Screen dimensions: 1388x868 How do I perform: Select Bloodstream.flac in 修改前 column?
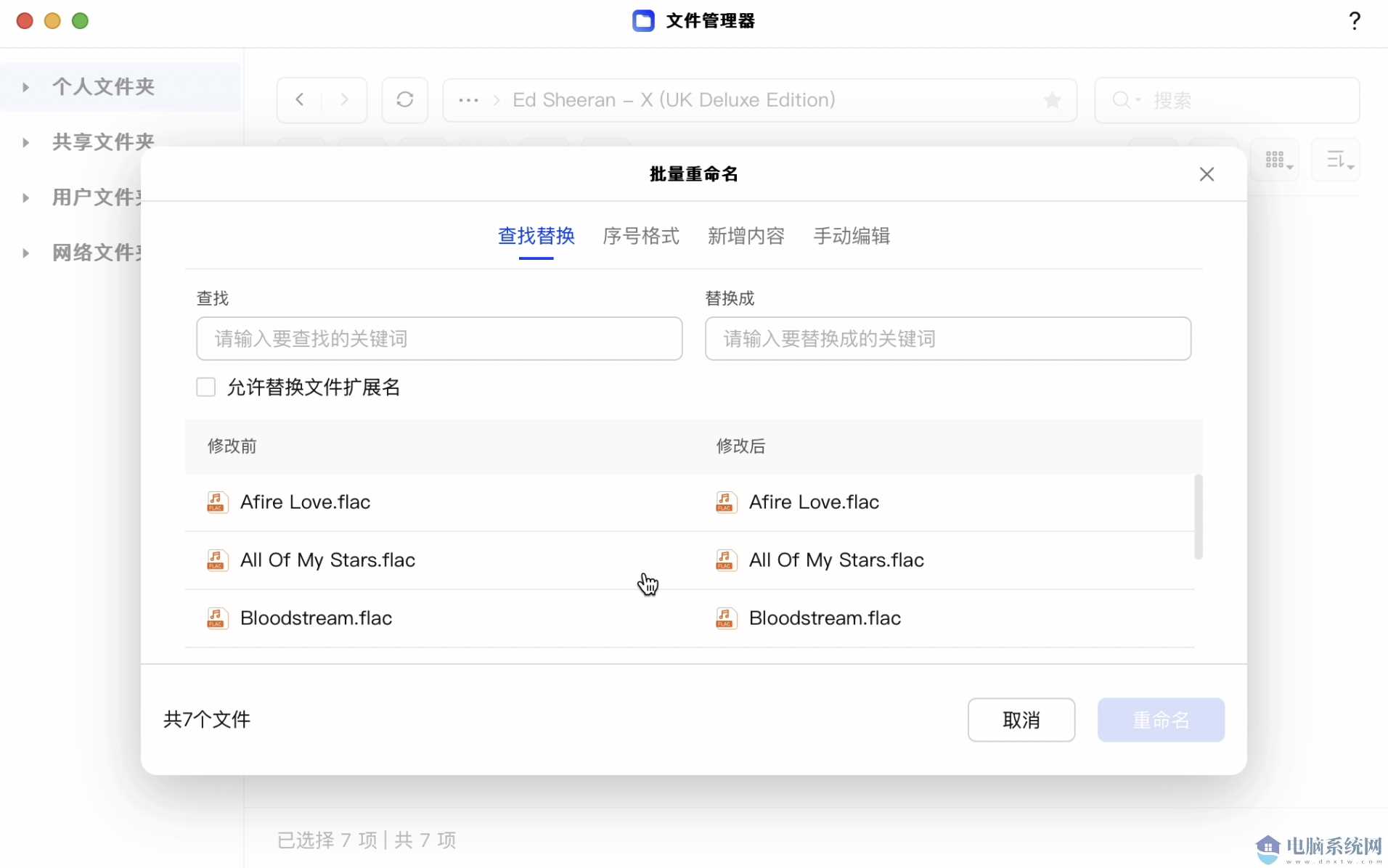pyautogui.click(x=316, y=618)
